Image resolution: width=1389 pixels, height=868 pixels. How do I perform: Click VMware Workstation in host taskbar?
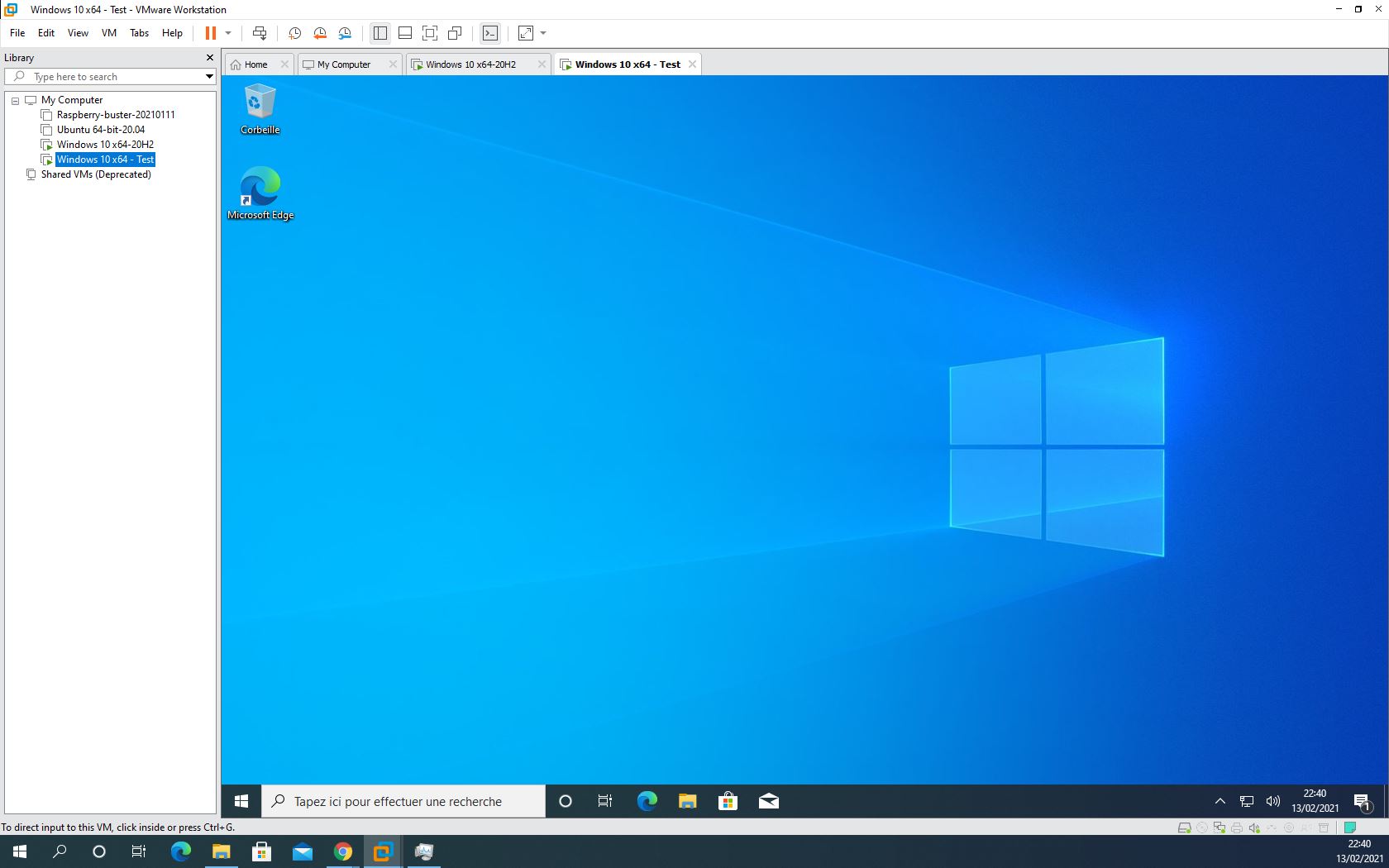pyautogui.click(x=383, y=851)
